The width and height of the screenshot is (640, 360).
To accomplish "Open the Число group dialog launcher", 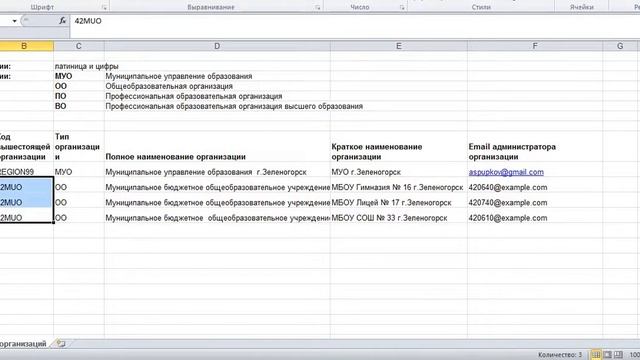I will pos(402,7).
